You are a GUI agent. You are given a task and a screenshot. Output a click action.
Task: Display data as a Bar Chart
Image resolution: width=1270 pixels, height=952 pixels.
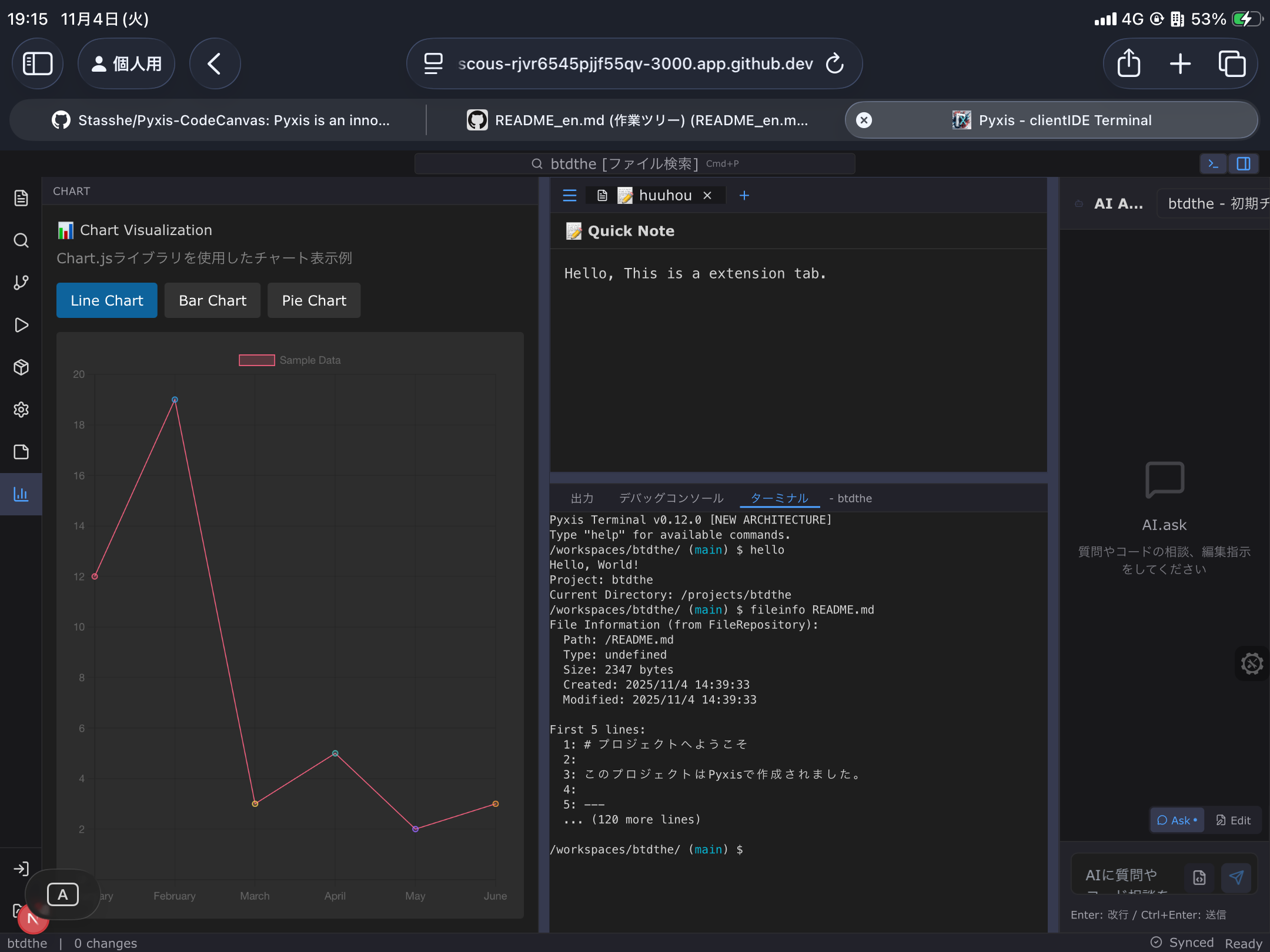click(212, 300)
